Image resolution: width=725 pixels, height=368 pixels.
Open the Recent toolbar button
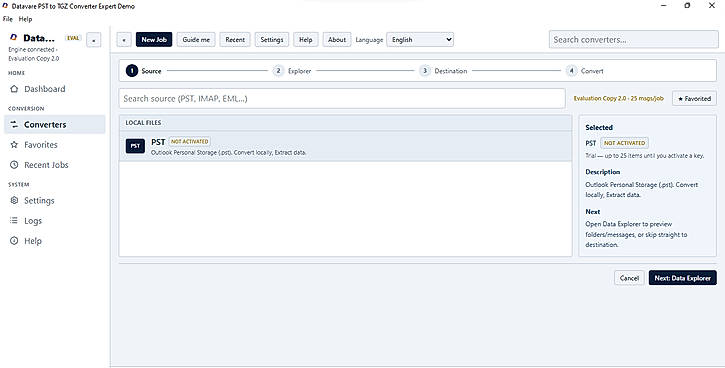tap(235, 40)
